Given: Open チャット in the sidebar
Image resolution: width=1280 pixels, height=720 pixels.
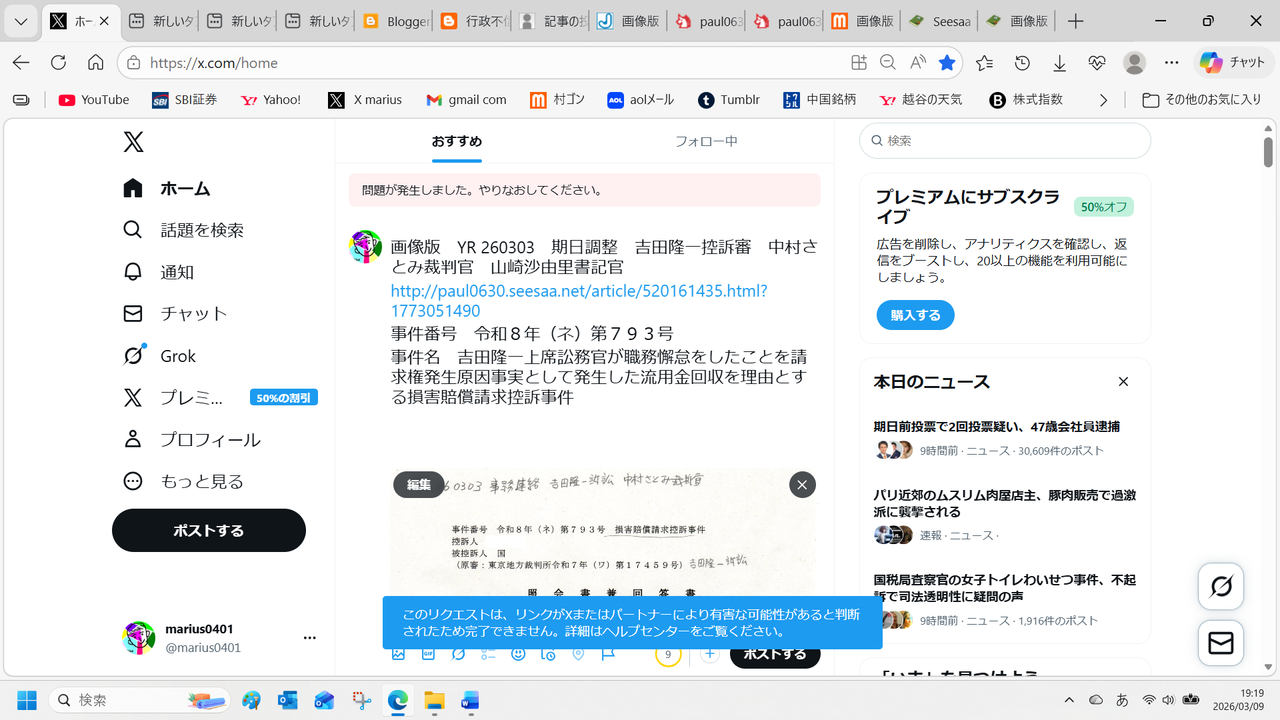Looking at the screenshot, I should (175, 313).
